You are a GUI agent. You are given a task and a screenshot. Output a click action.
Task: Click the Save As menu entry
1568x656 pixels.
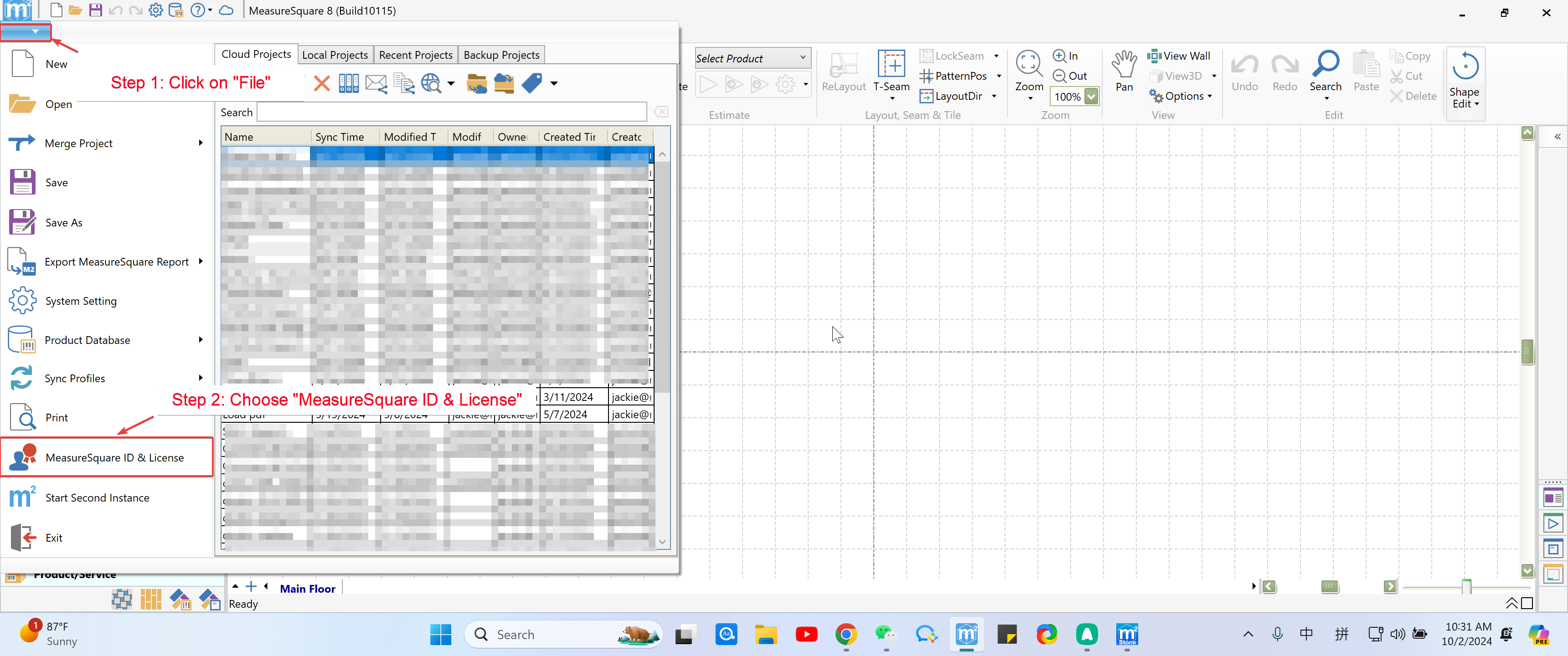point(63,223)
